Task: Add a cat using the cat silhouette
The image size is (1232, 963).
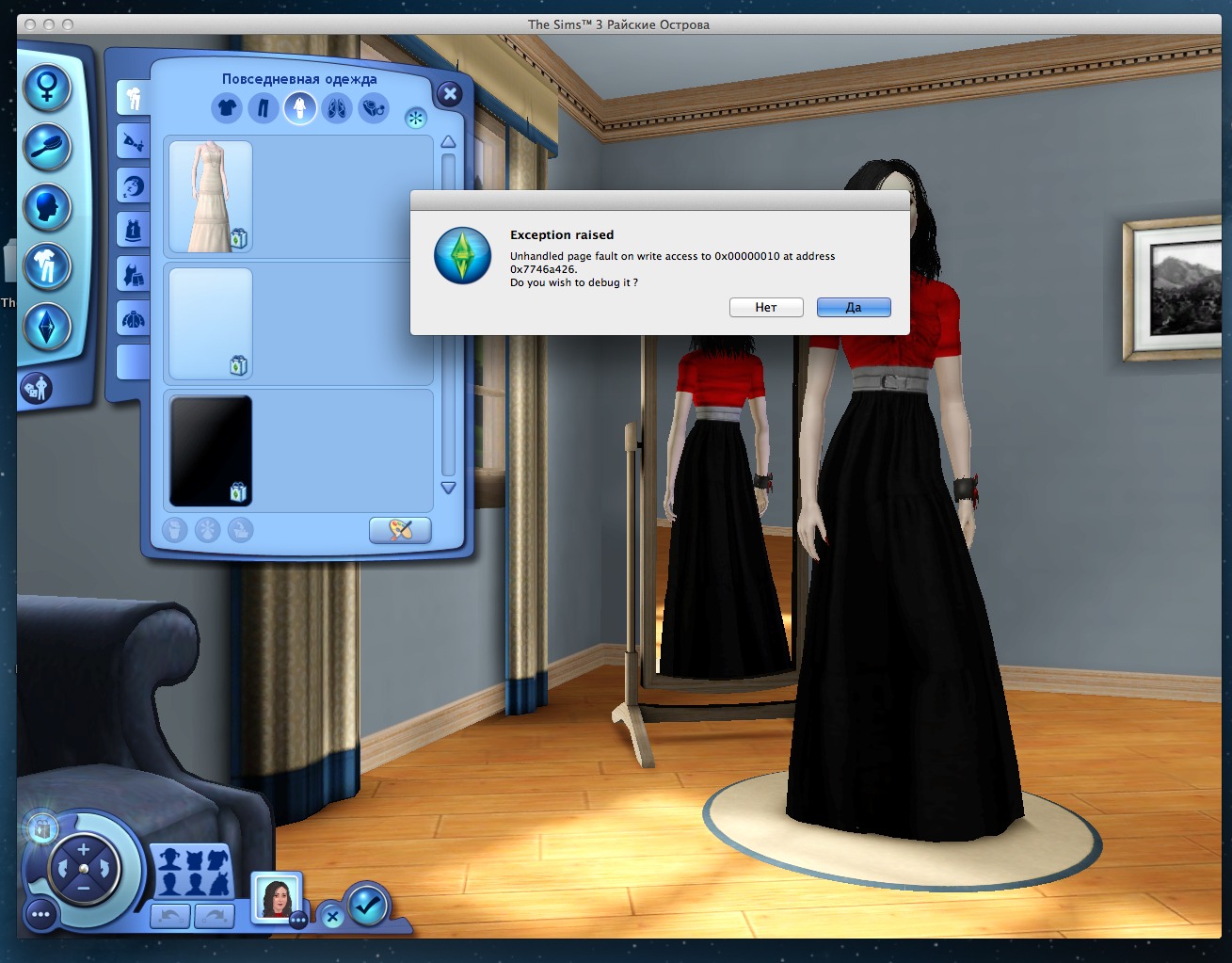Action: [195, 859]
